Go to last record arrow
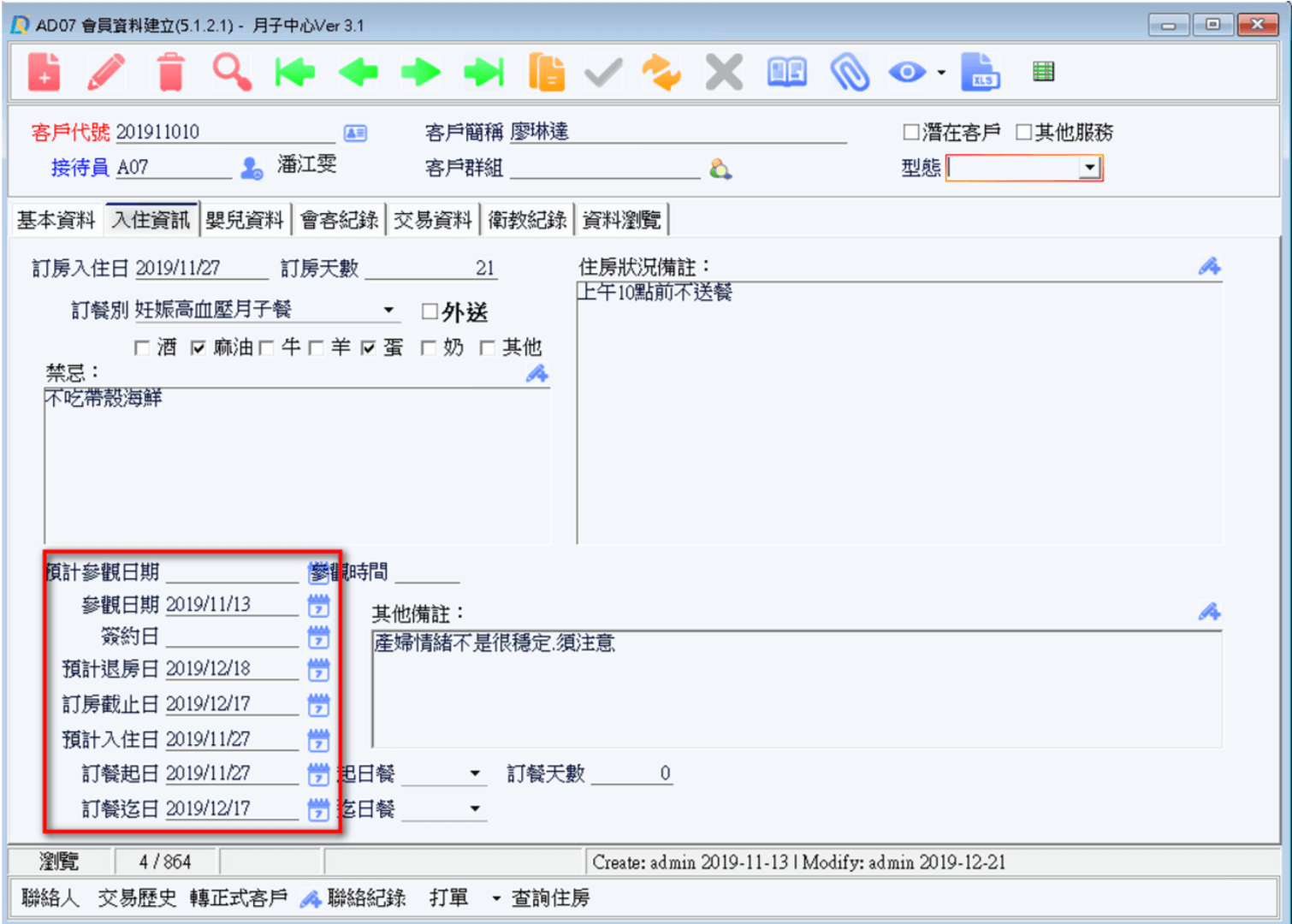Image resolution: width=1292 pixels, height=924 pixels. pos(483,72)
